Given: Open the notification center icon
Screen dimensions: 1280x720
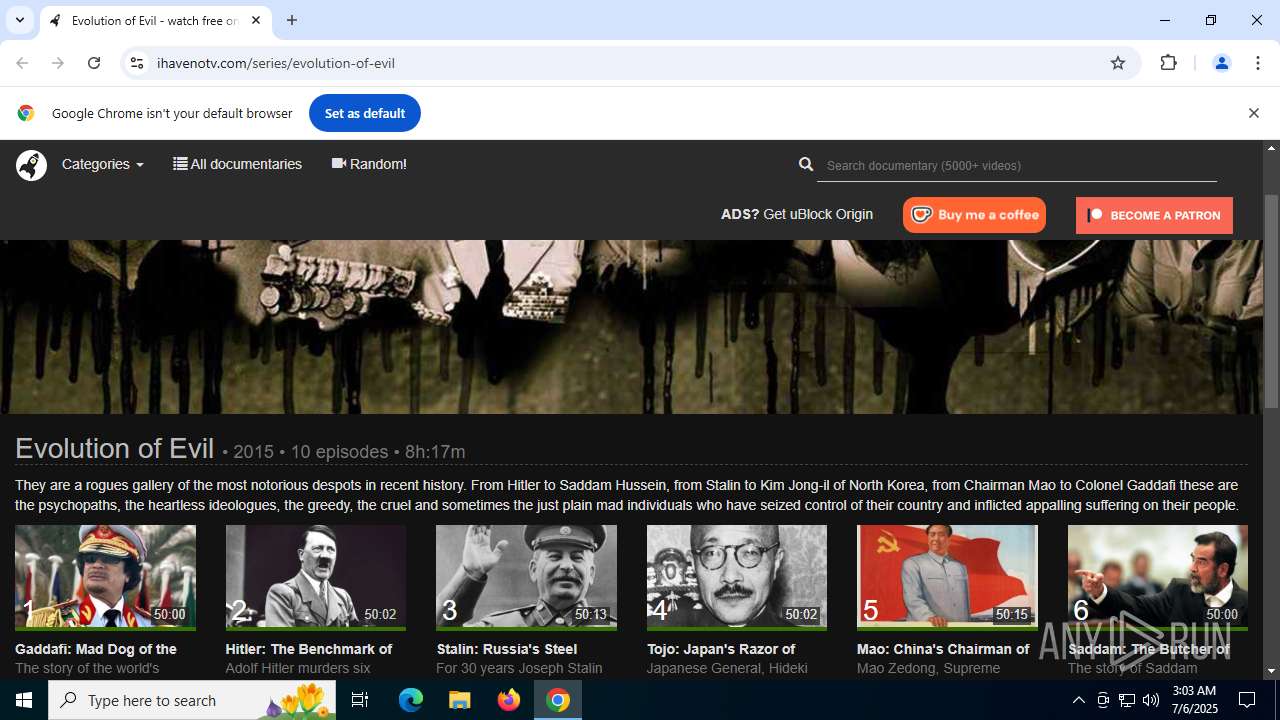Looking at the screenshot, I should pos(1247,700).
